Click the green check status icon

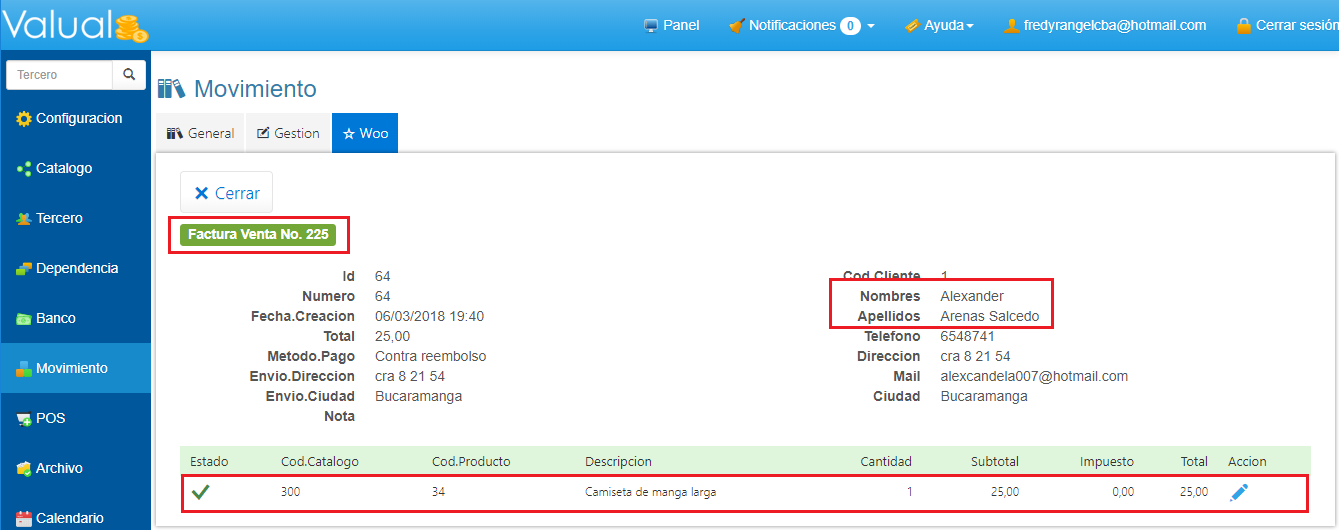click(x=202, y=492)
